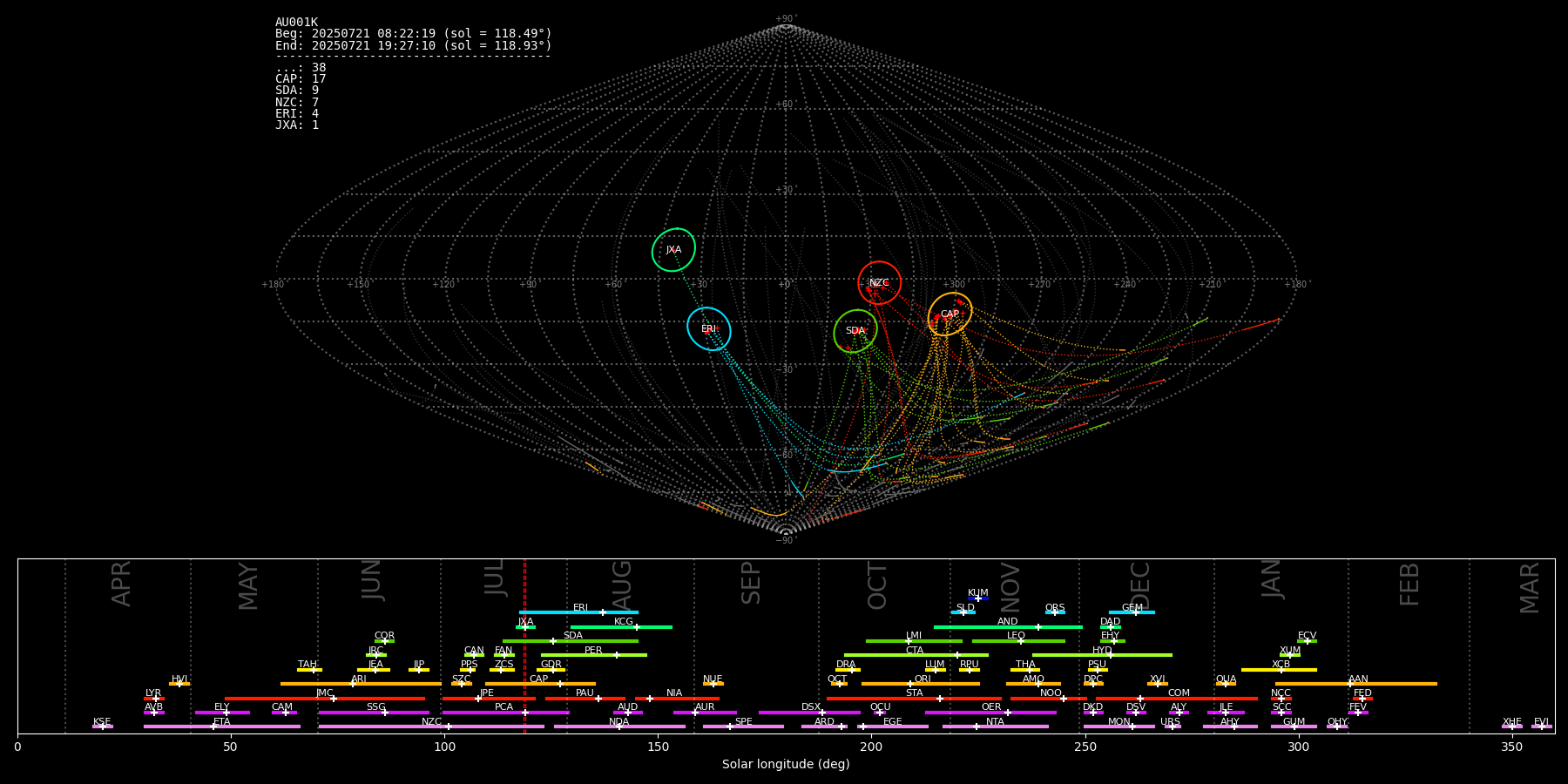The image size is (1568, 784).
Task: Click the ECV shower bar in timeline
Action: [1307, 641]
